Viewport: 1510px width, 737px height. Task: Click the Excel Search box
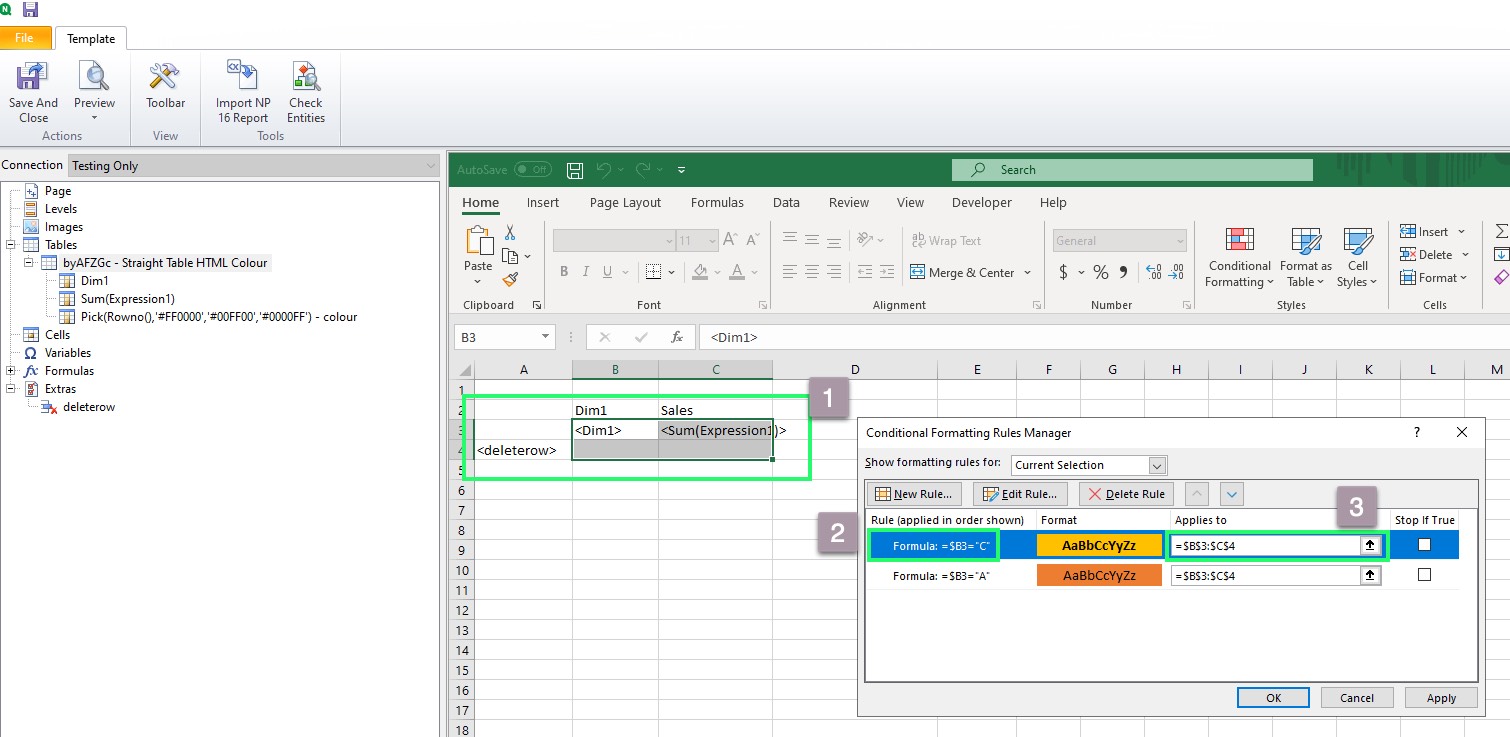[1131, 170]
